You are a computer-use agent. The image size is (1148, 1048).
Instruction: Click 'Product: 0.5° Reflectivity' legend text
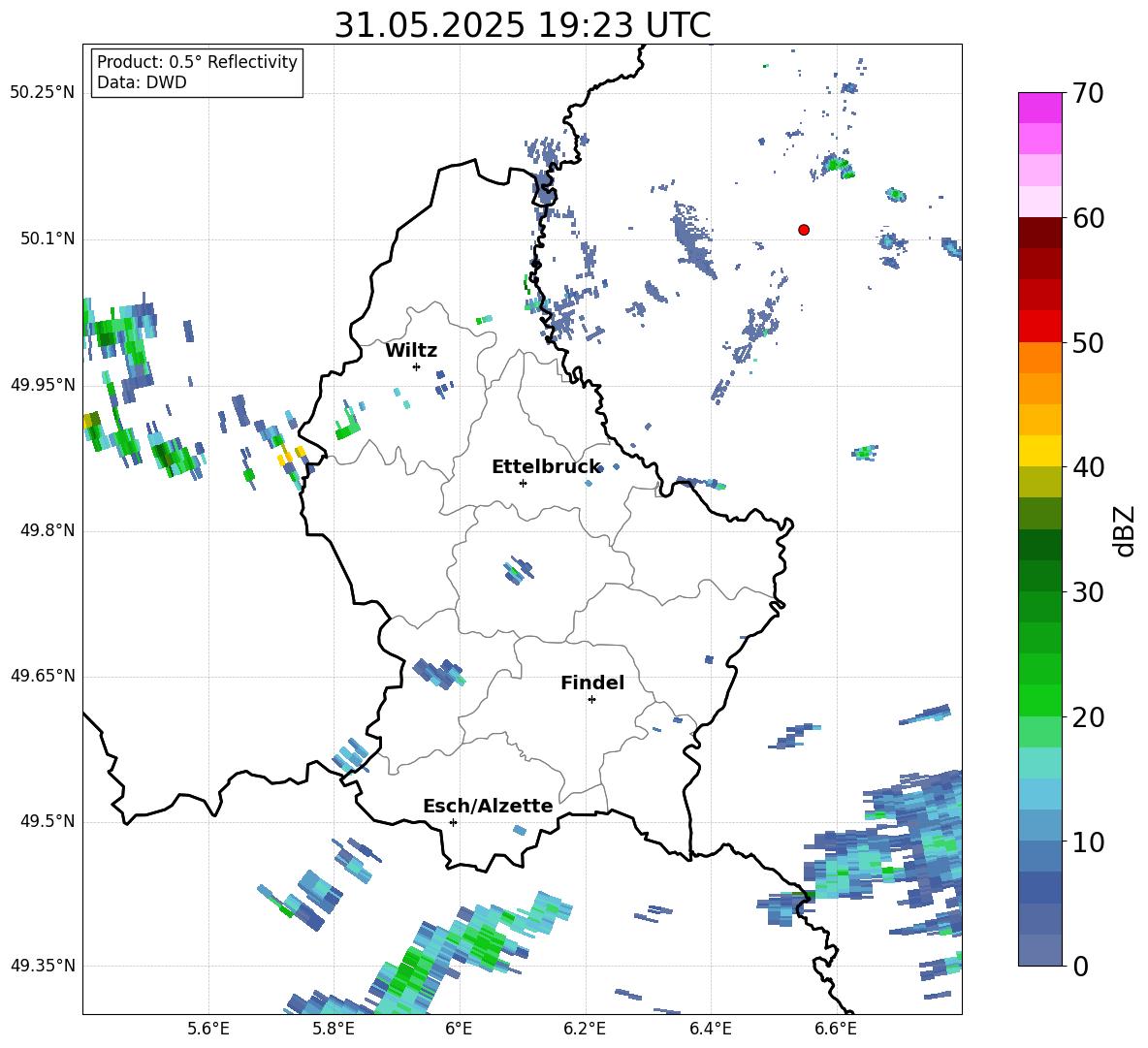[x=197, y=62]
